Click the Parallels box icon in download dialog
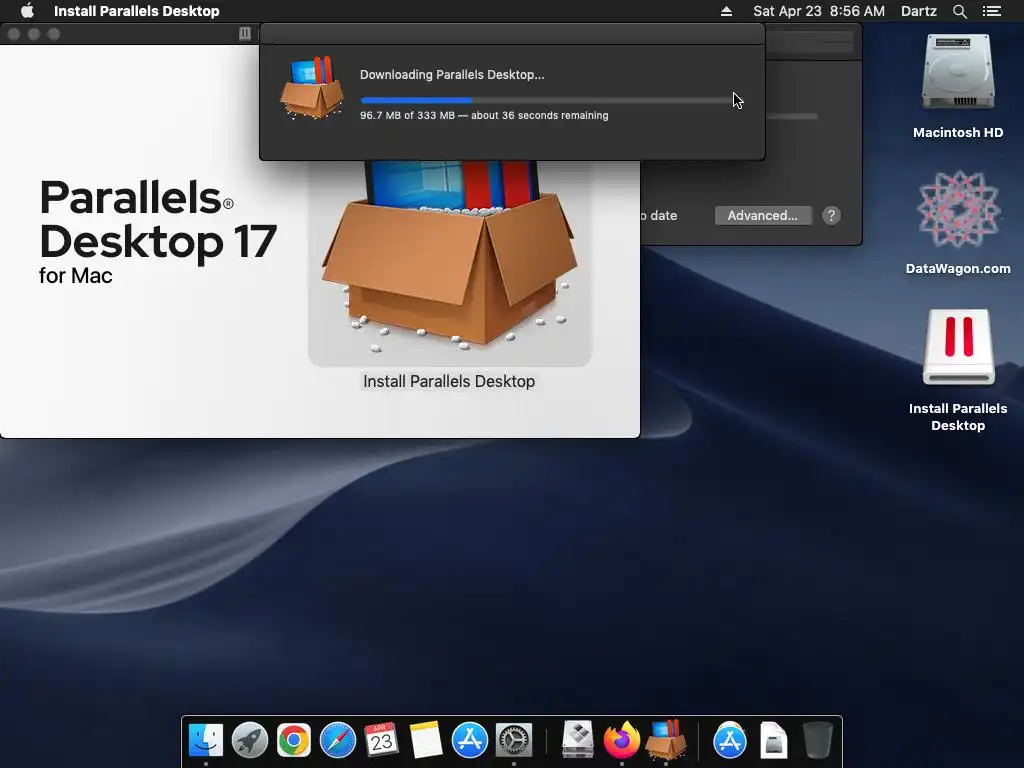The image size is (1024, 768). (x=312, y=88)
